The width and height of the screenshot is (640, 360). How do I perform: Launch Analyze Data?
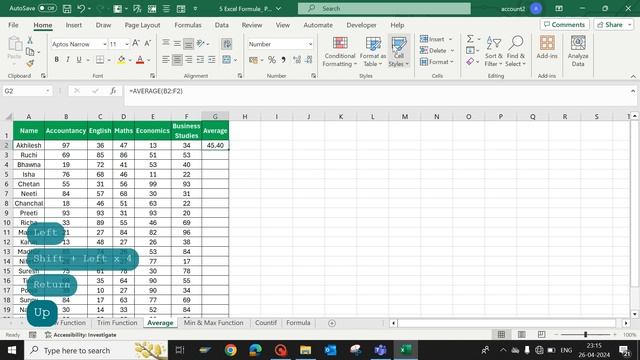[x=578, y=51]
